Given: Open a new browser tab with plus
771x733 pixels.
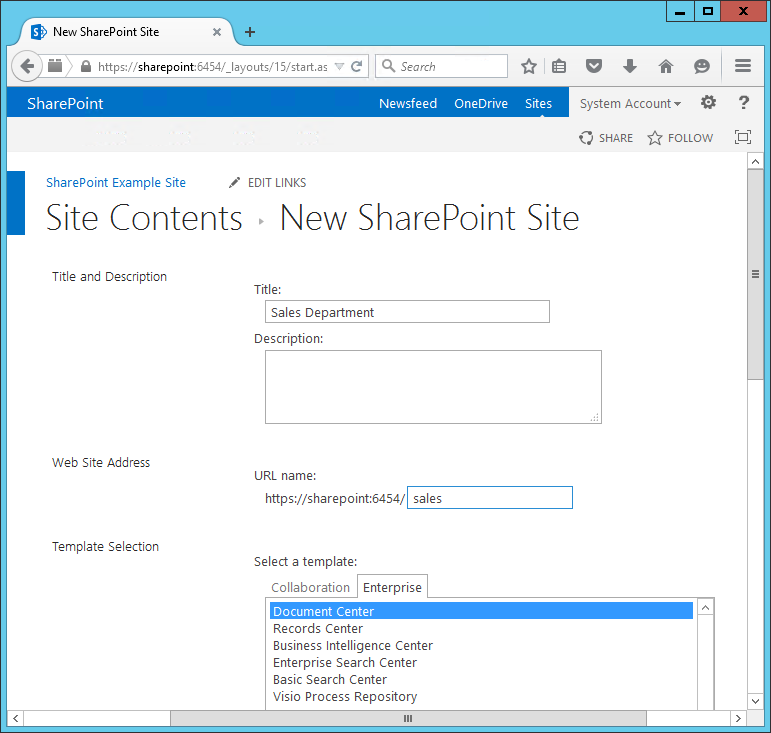Looking at the screenshot, I should click(x=250, y=32).
